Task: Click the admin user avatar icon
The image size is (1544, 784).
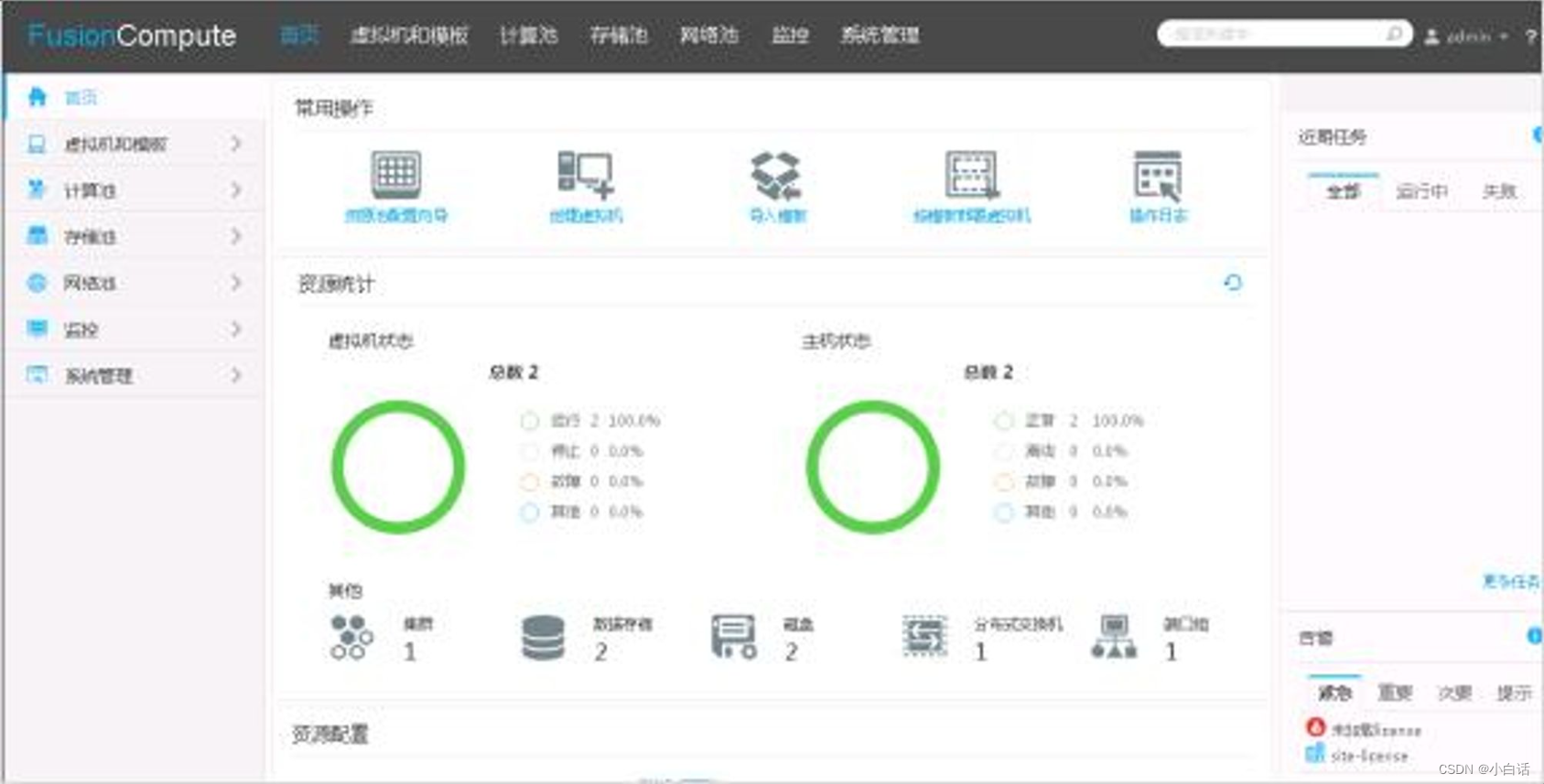Action: 1431,37
